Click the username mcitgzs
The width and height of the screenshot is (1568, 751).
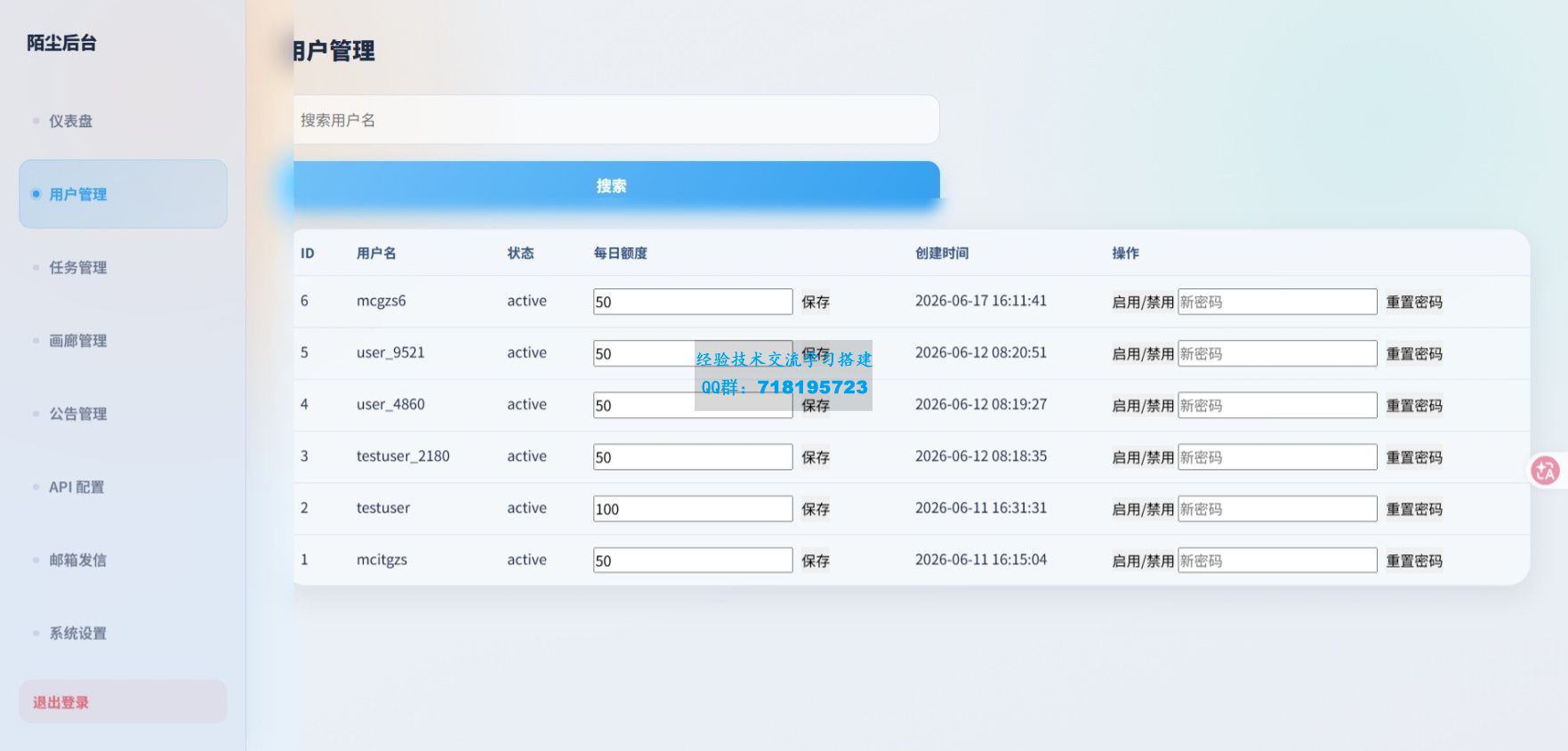click(382, 560)
